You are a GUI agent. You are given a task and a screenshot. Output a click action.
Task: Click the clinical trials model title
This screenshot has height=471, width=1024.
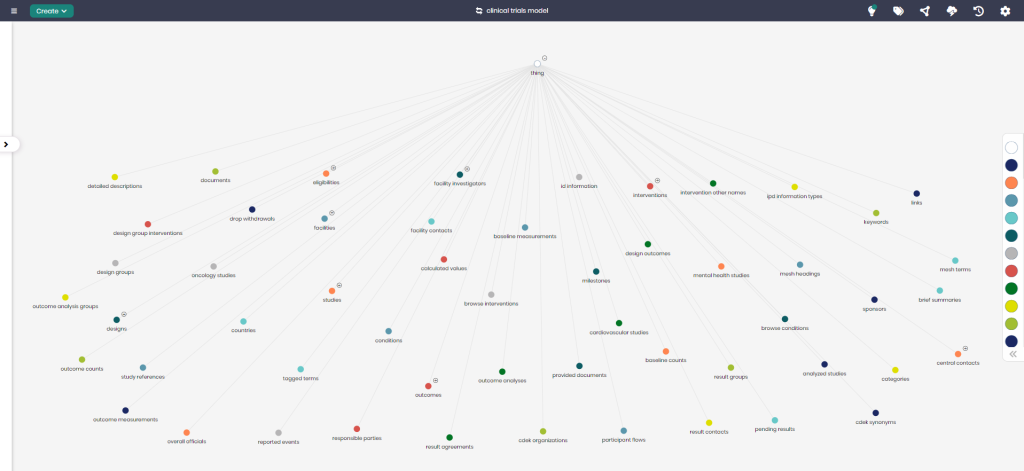tap(517, 11)
